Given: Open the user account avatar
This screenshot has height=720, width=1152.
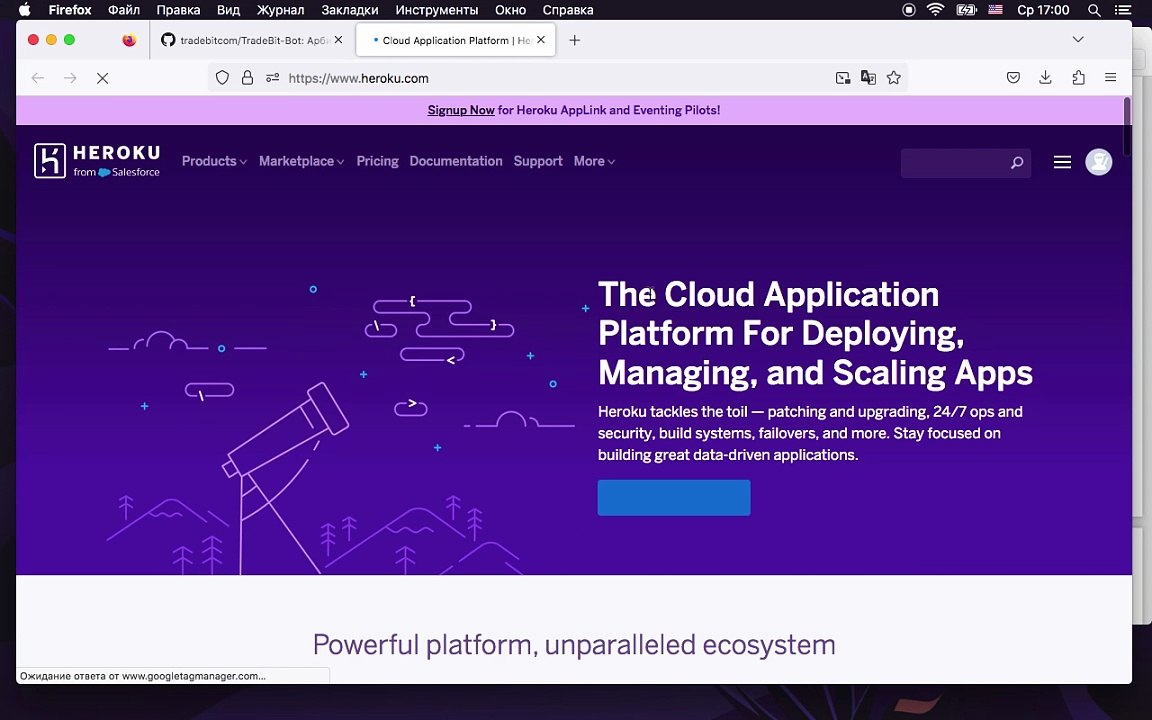Looking at the screenshot, I should click(x=1098, y=162).
